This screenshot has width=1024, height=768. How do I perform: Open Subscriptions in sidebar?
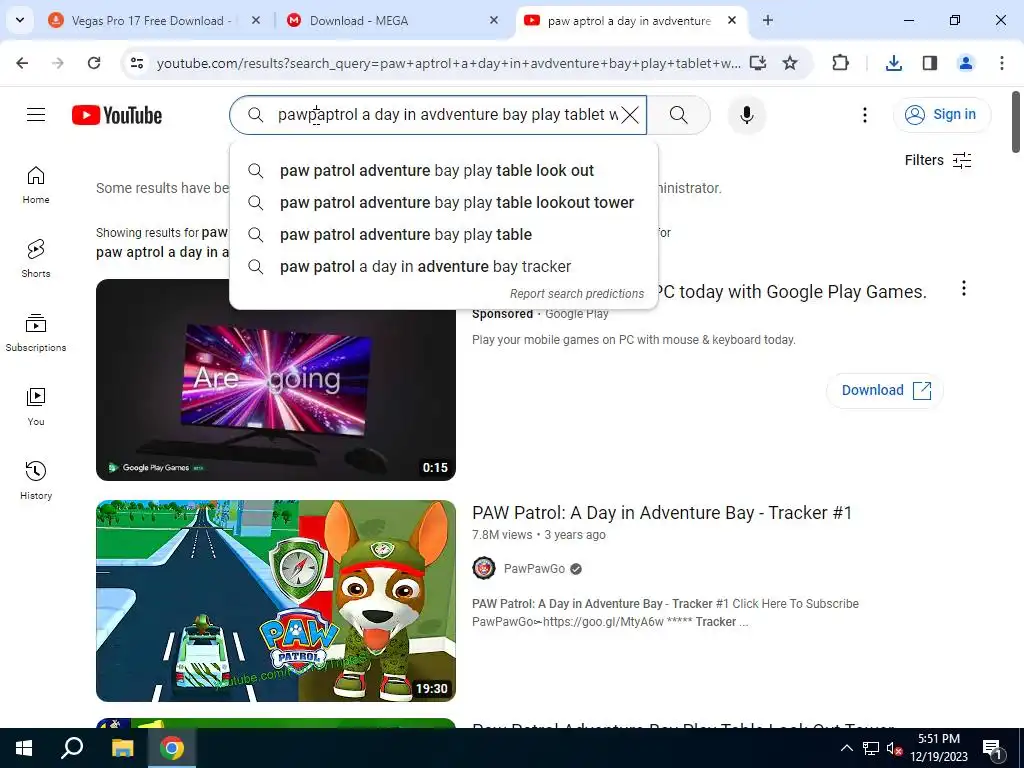click(36, 332)
